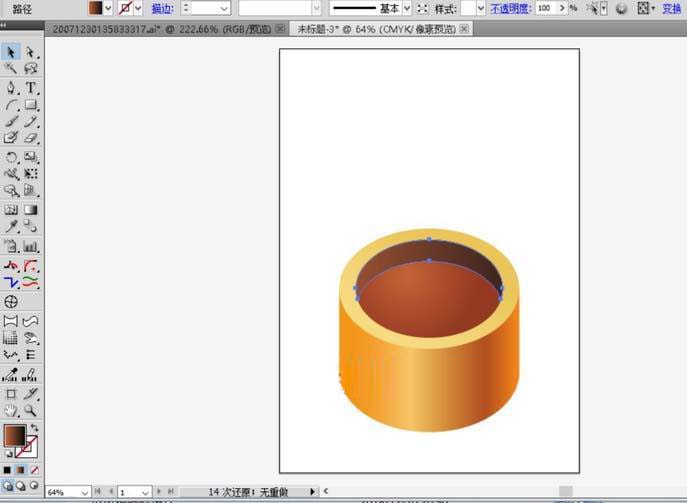The image size is (687, 503).
Task: Select the Rotate tool
Action: tap(11, 157)
